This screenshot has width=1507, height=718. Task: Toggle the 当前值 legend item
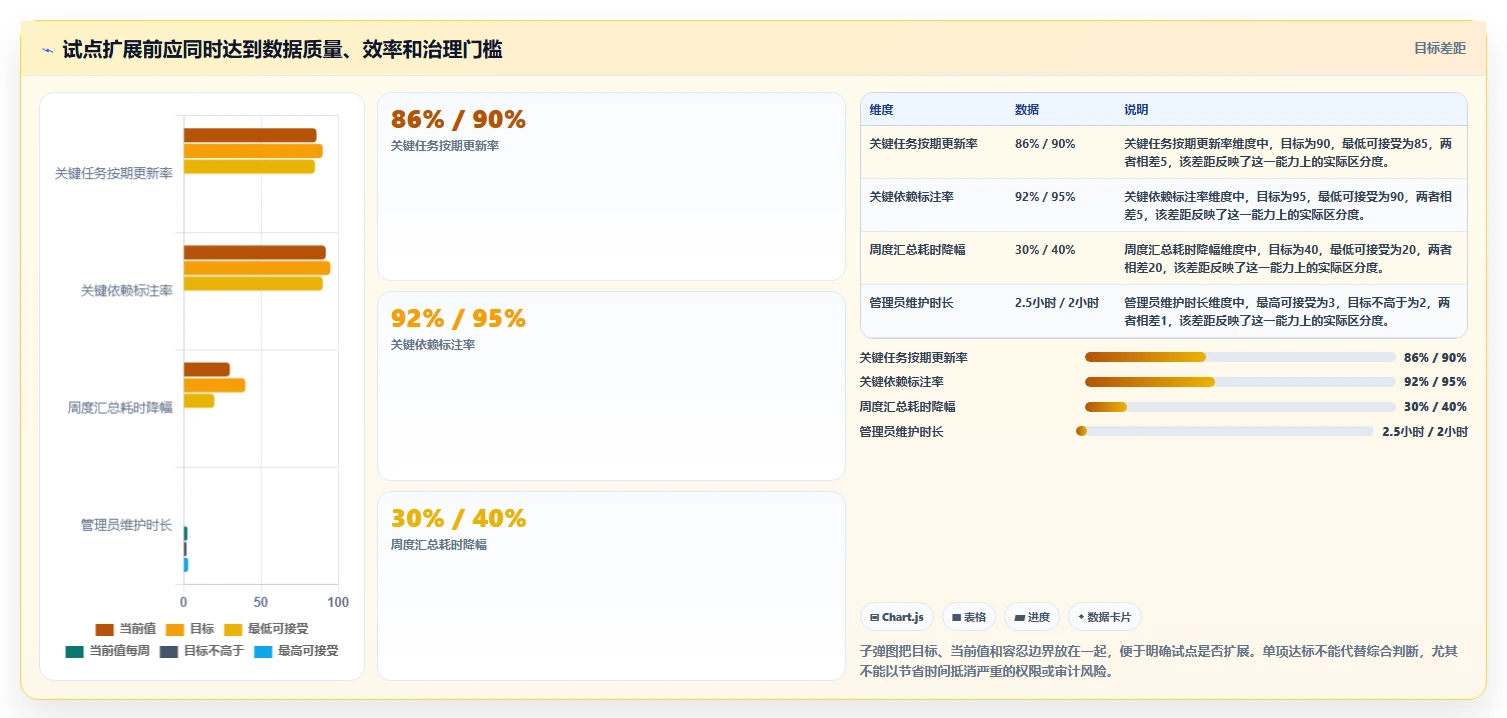[x=125, y=629]
